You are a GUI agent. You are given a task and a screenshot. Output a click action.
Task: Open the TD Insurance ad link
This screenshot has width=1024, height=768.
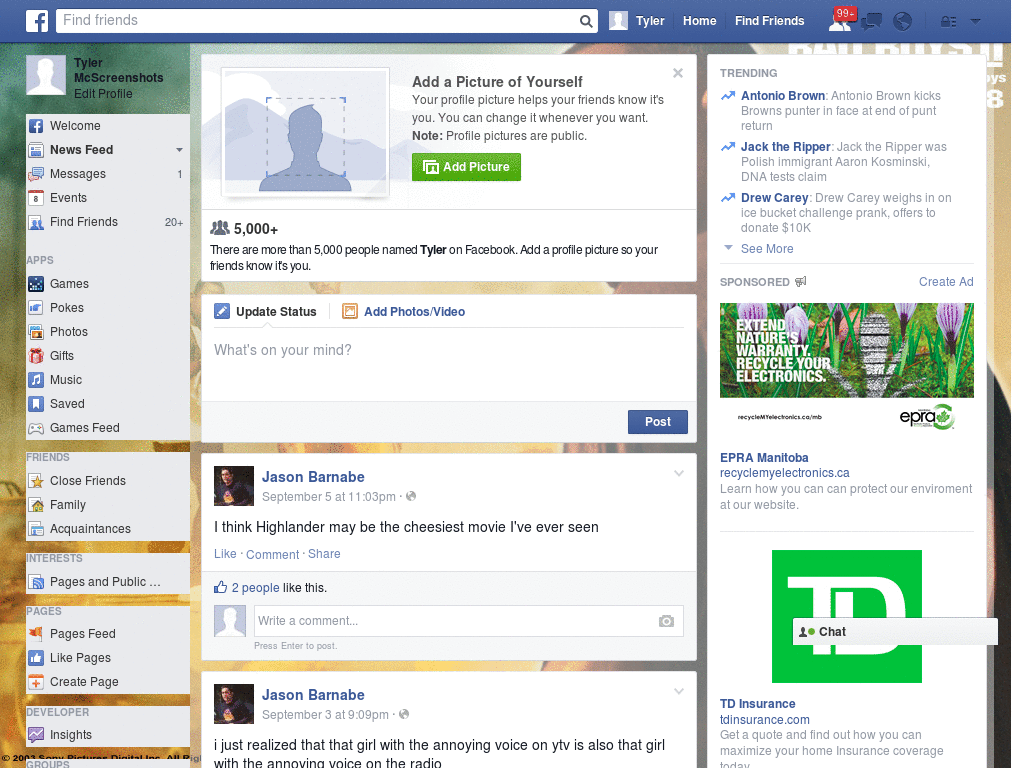pyautogui.click(x=758, y=704)
